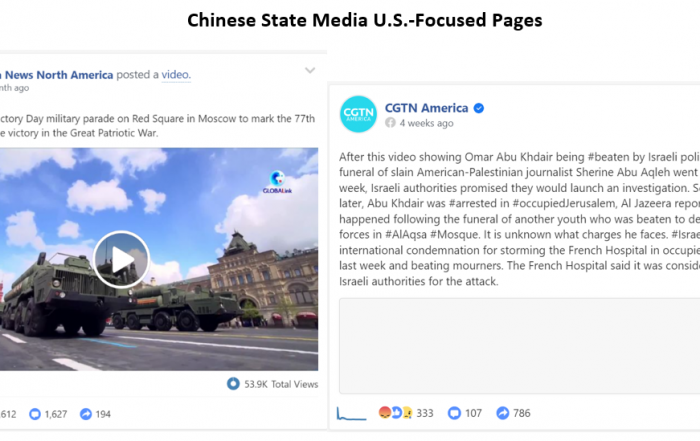Click share icon showing 194
This screenshot has height=441, width=700.
tap(86, 414)
